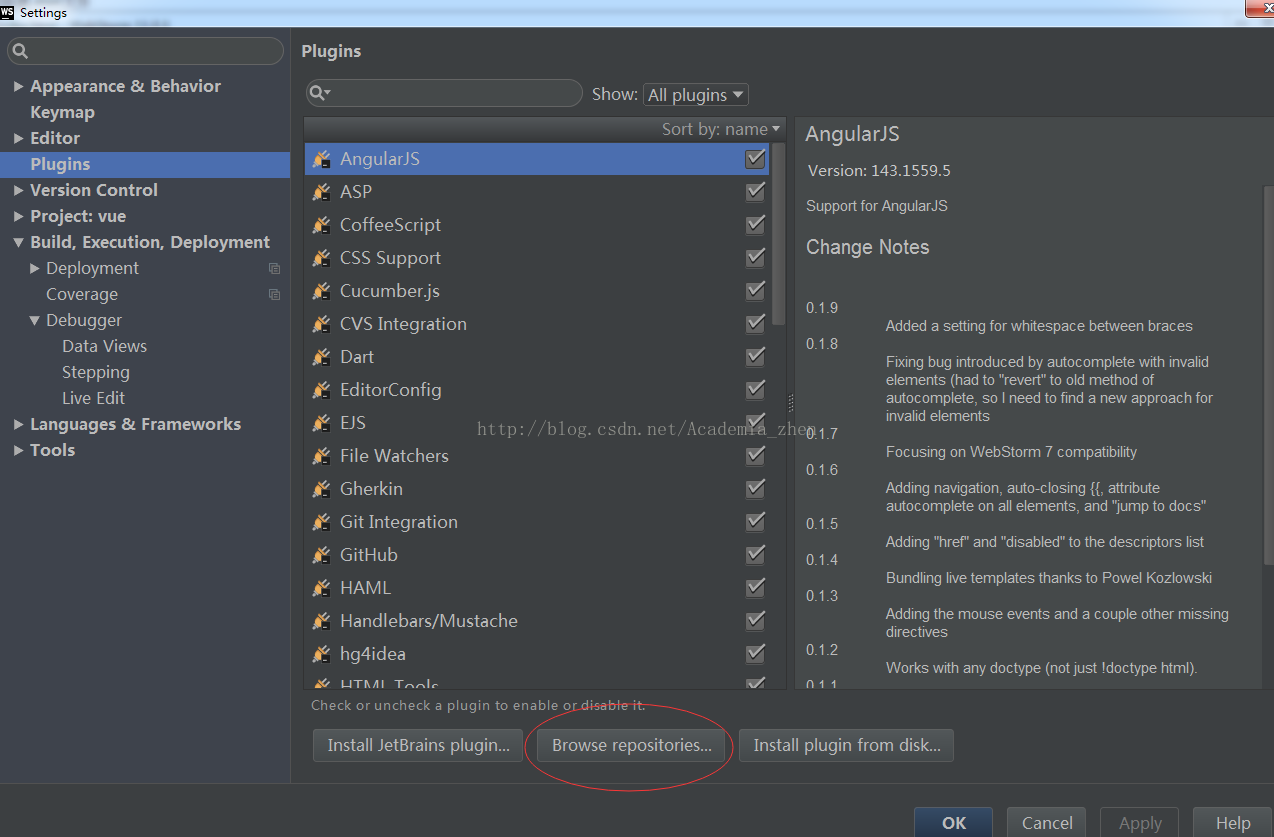
Task: Expand the Project: vue section
Action: click(x=18, y=216)
